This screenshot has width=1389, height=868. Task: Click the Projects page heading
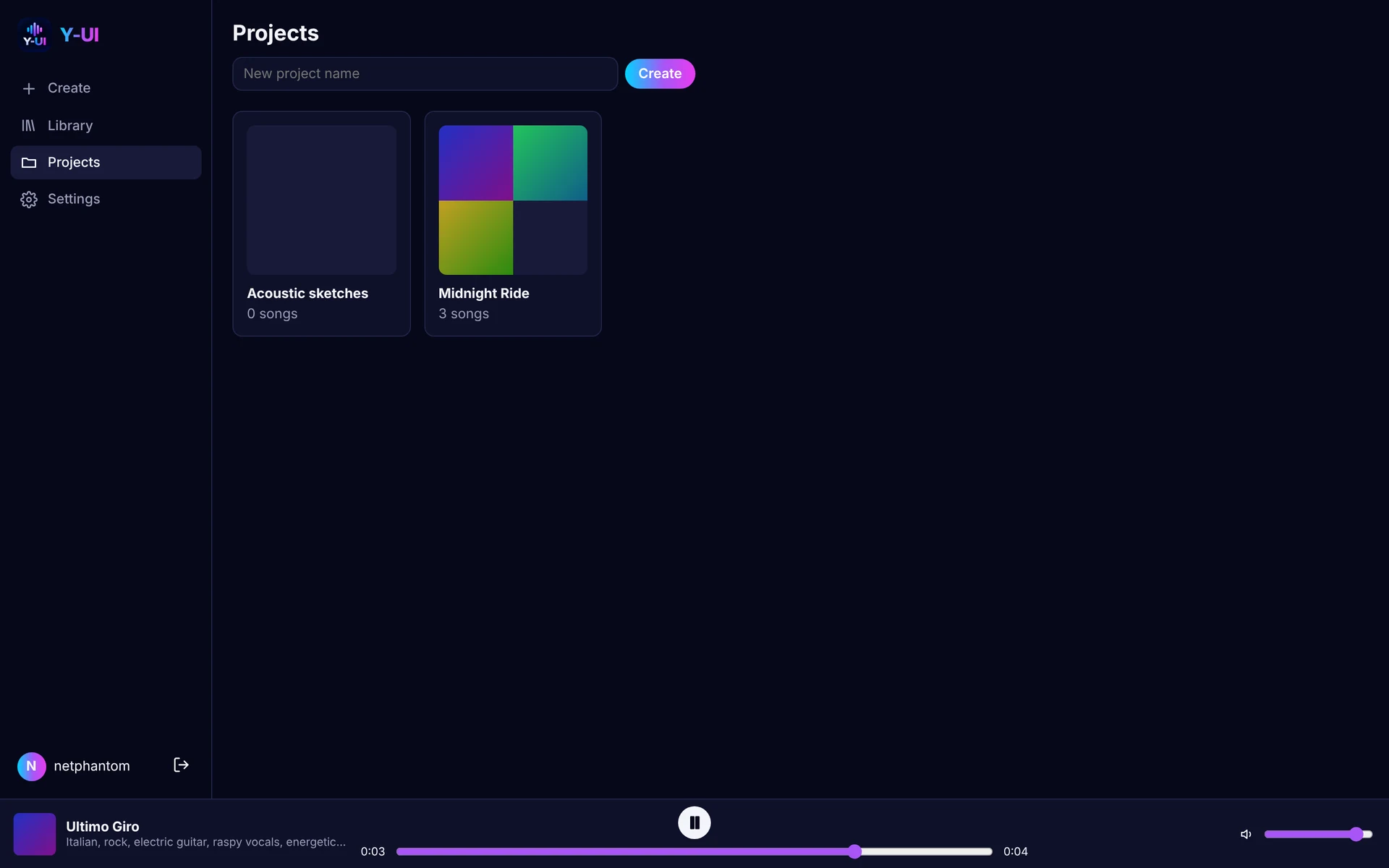[276, 33]
